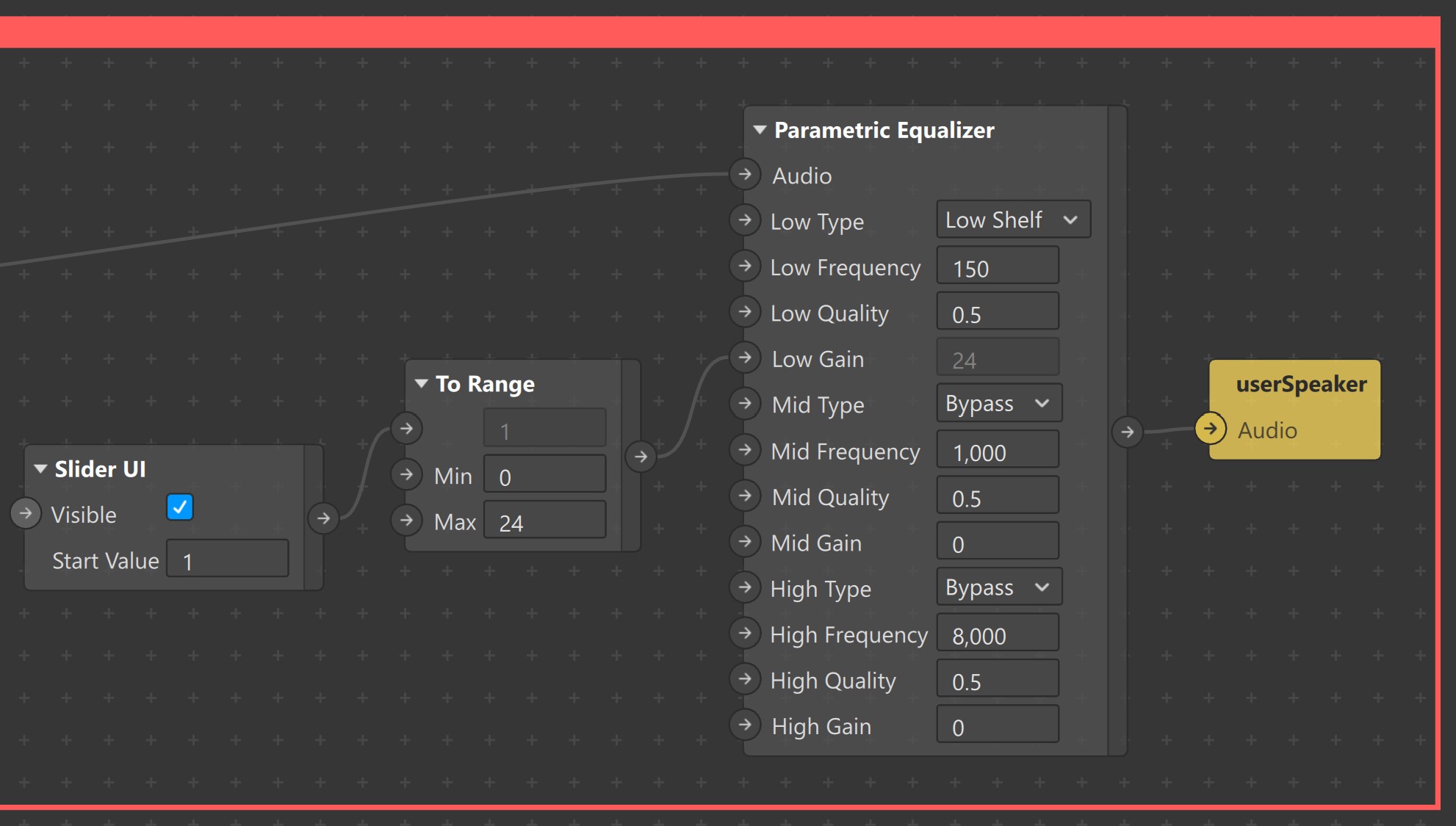1456x826 pixels.
Task: Click the disabled To Range value field
Action: point(544,428)
